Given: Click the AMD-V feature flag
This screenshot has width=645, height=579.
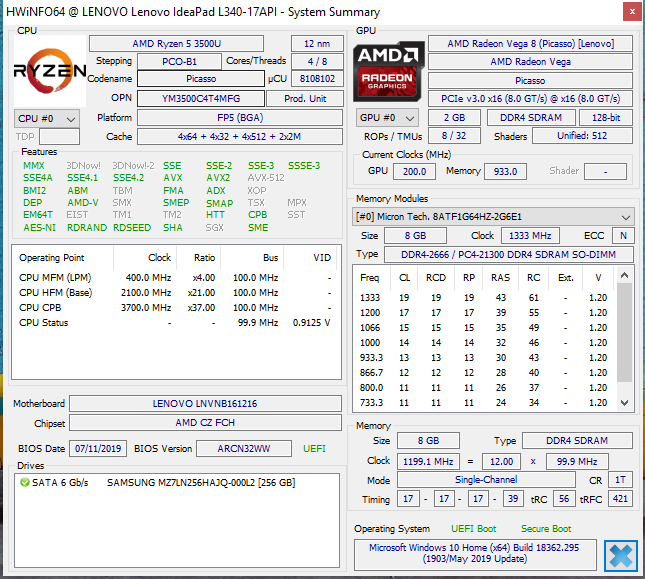Looking at the screenshot, I should pyautogui.click(x=83, y=203).
